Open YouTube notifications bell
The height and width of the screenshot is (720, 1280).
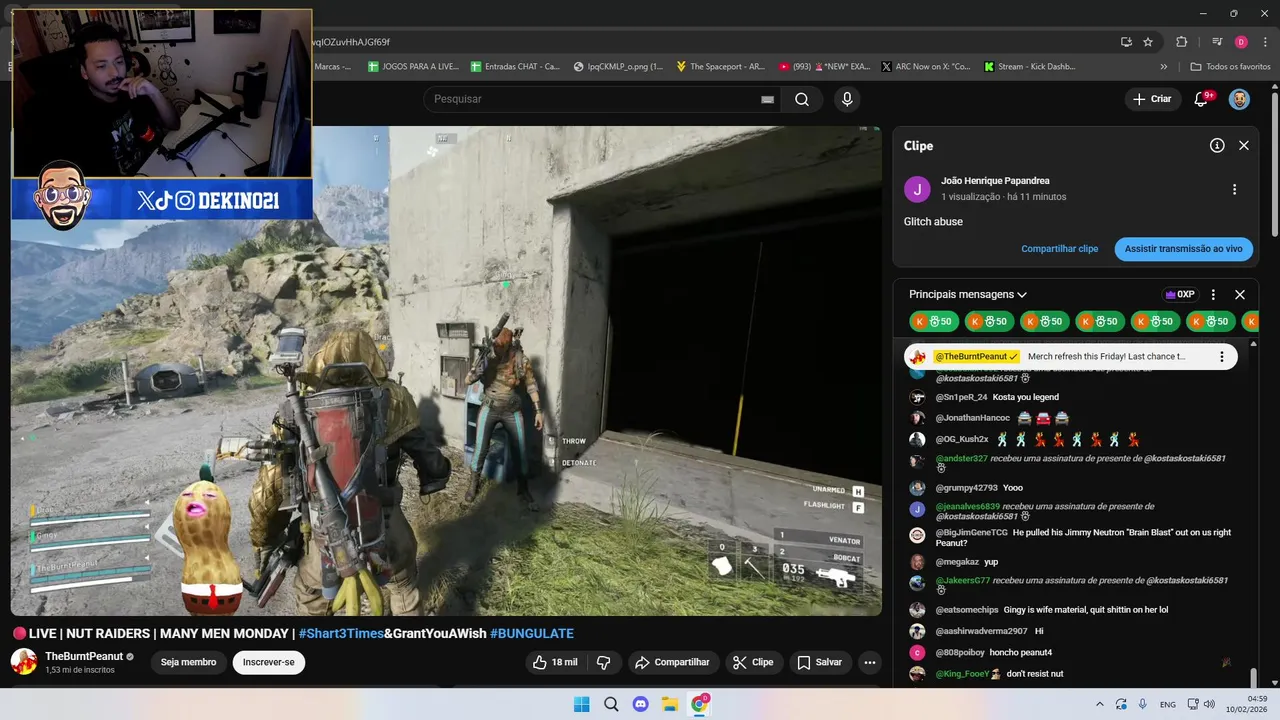pos(1203,99)
